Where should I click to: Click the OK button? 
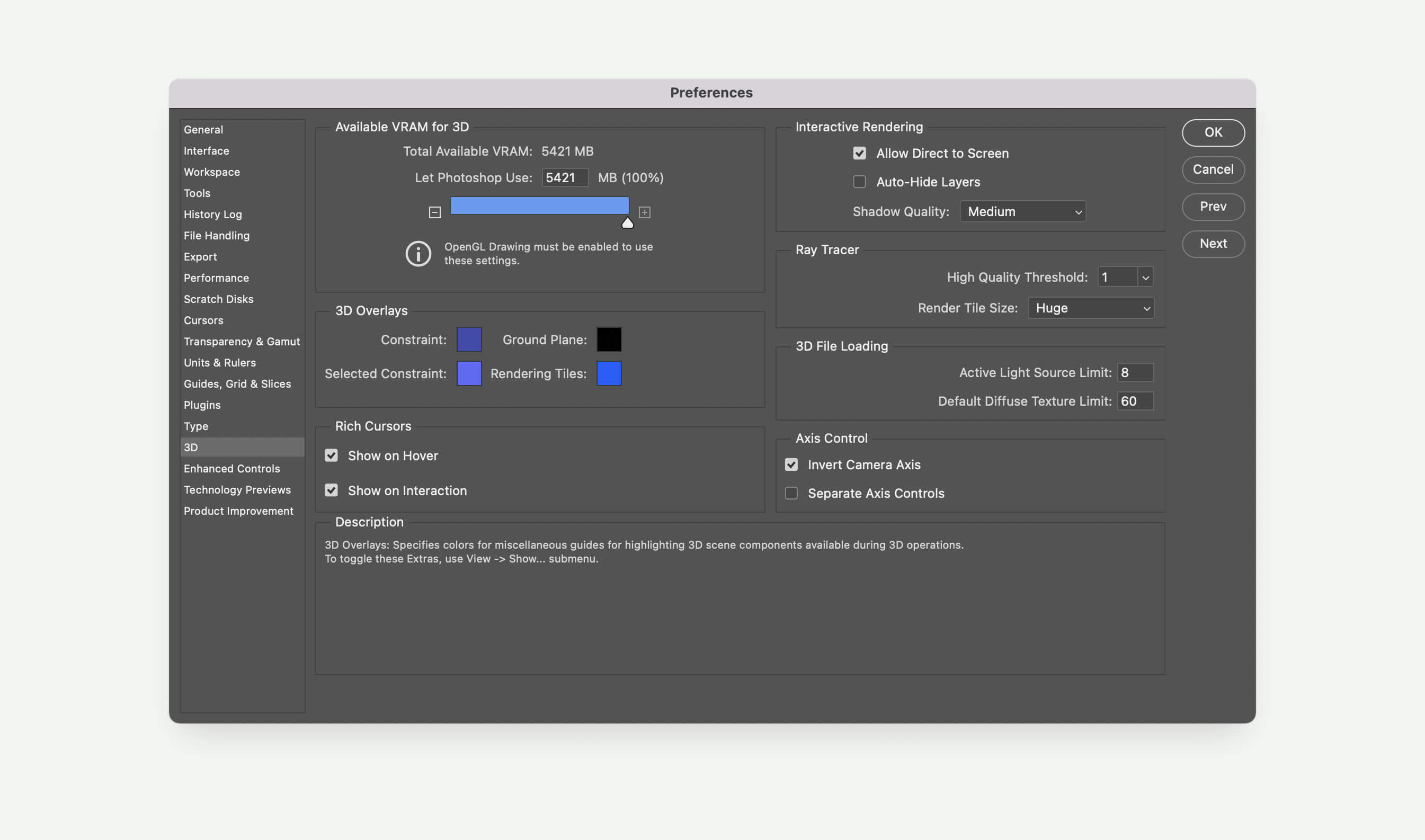[1213, 132]
